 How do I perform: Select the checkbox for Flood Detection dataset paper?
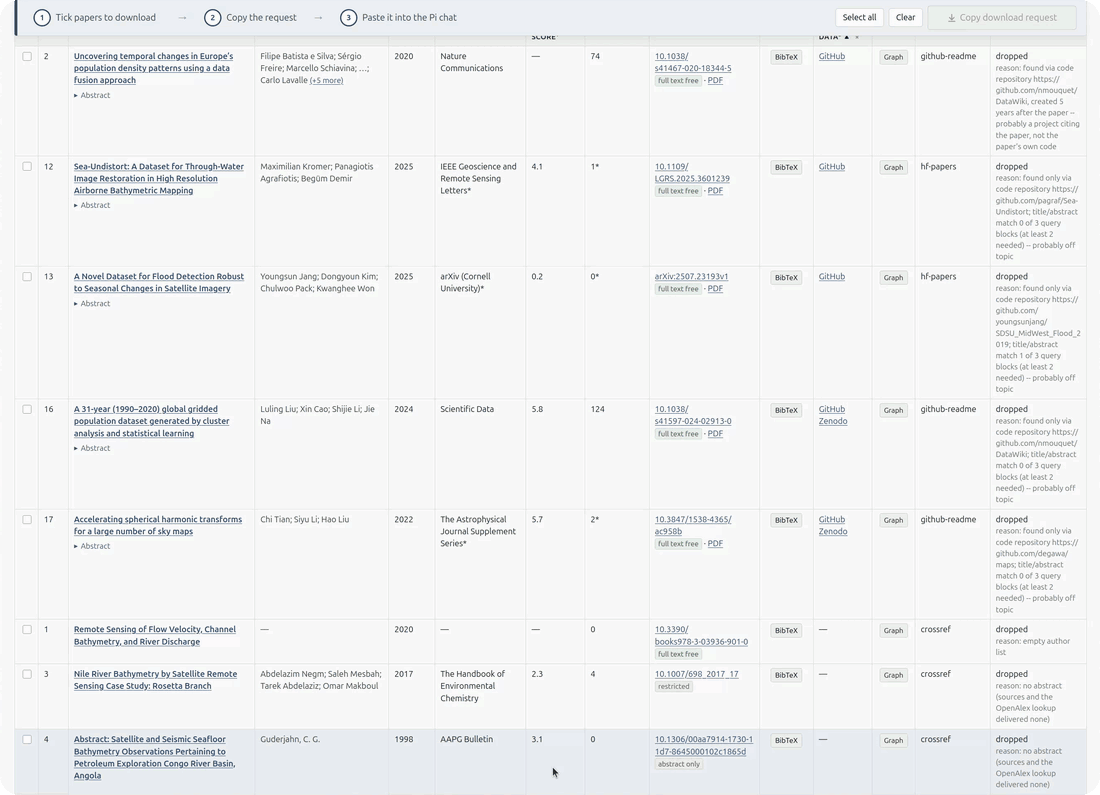[x=27, y=276]
